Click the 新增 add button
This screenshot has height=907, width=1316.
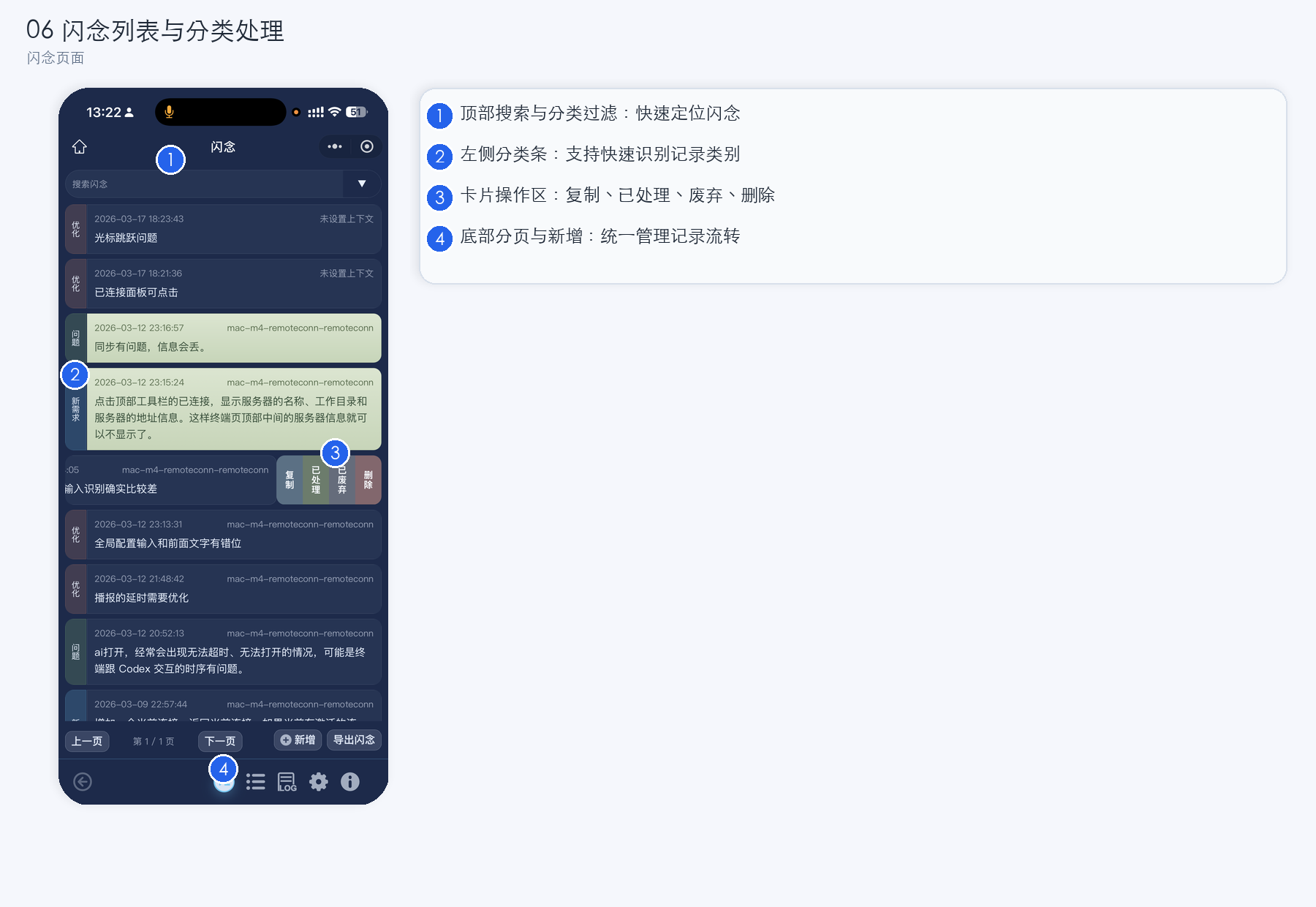click(x=298, y=740)
